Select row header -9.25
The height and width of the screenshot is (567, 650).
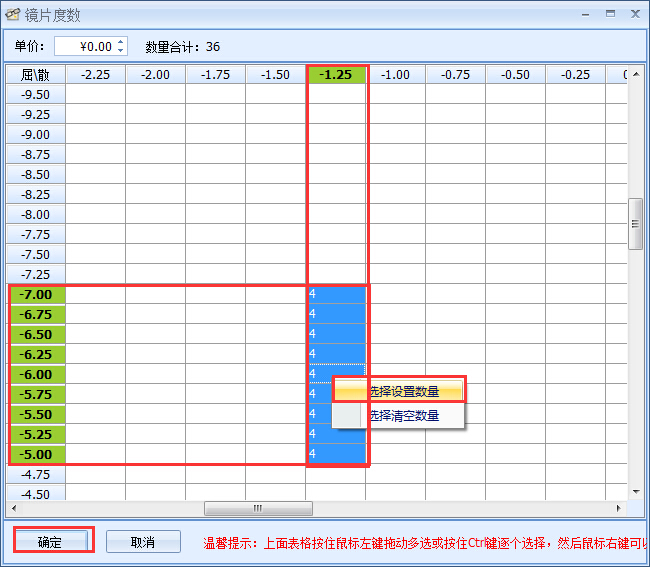tap(36, 114)
